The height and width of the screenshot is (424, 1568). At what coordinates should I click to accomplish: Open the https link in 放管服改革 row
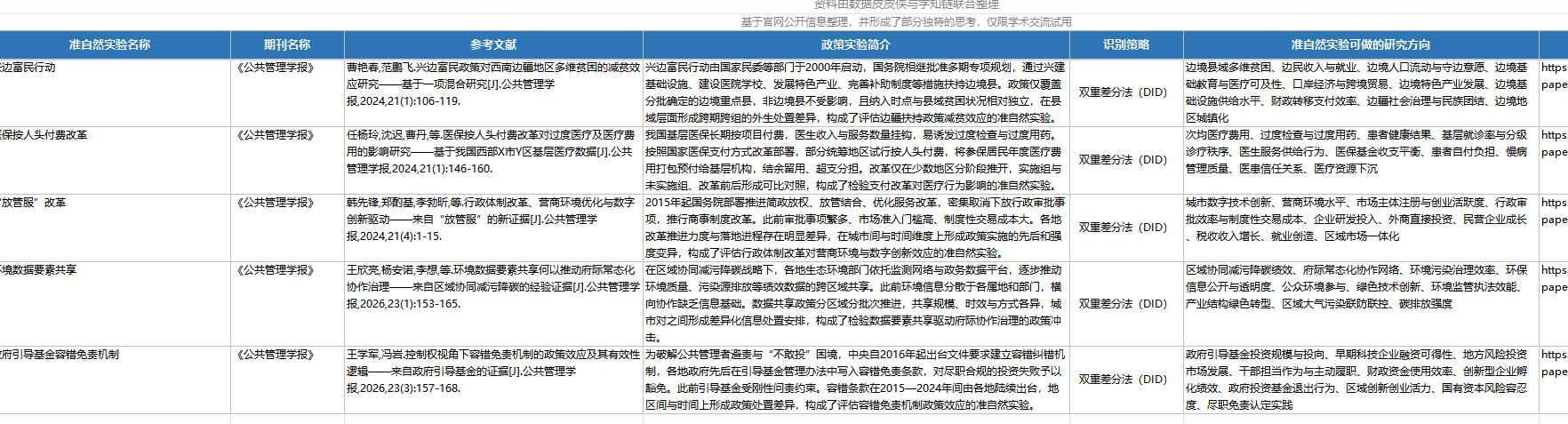[1554, 212]
